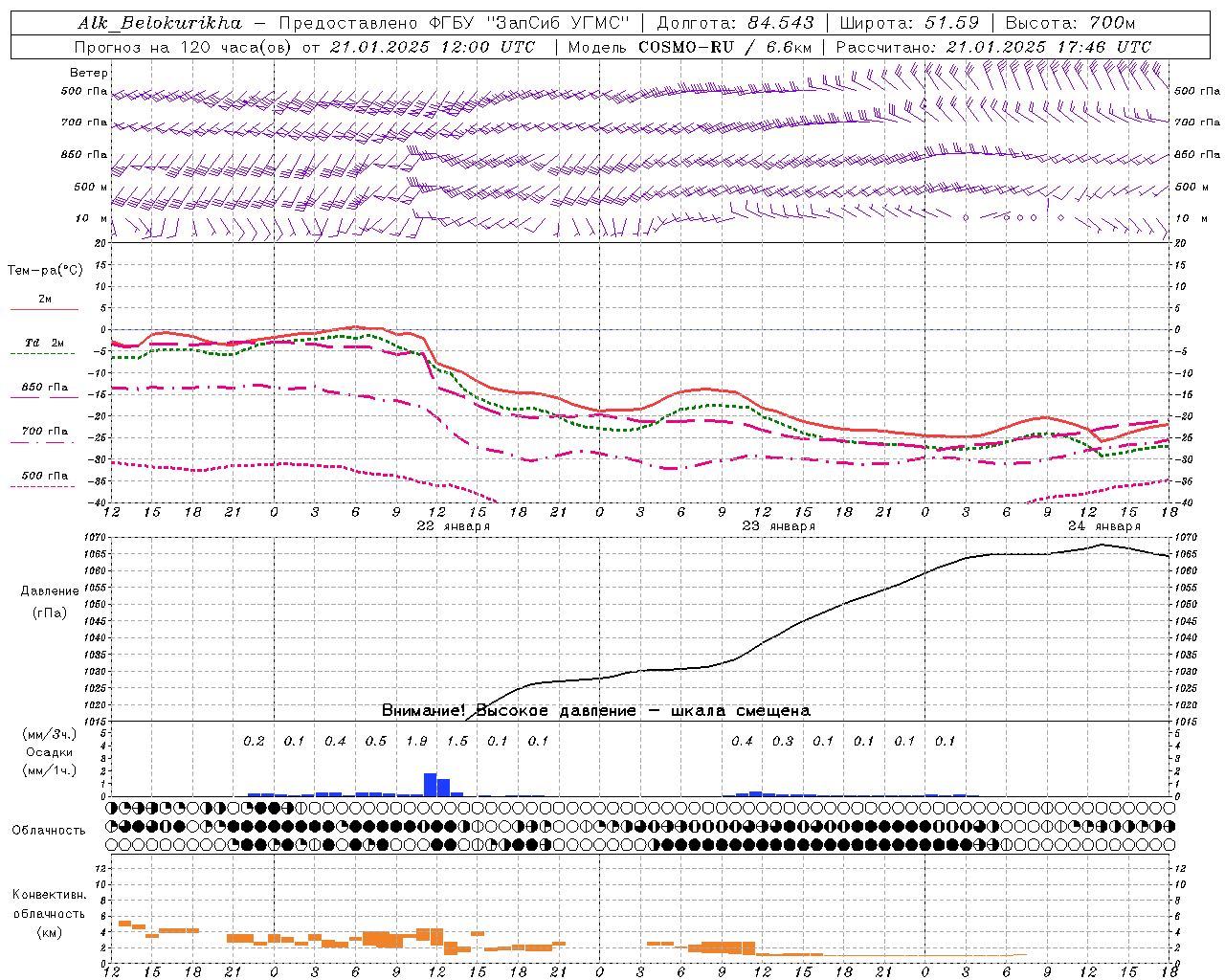Click the left 1070 pressure axis value
Screen dimensions: 1225x980
[x=94, y=538]
